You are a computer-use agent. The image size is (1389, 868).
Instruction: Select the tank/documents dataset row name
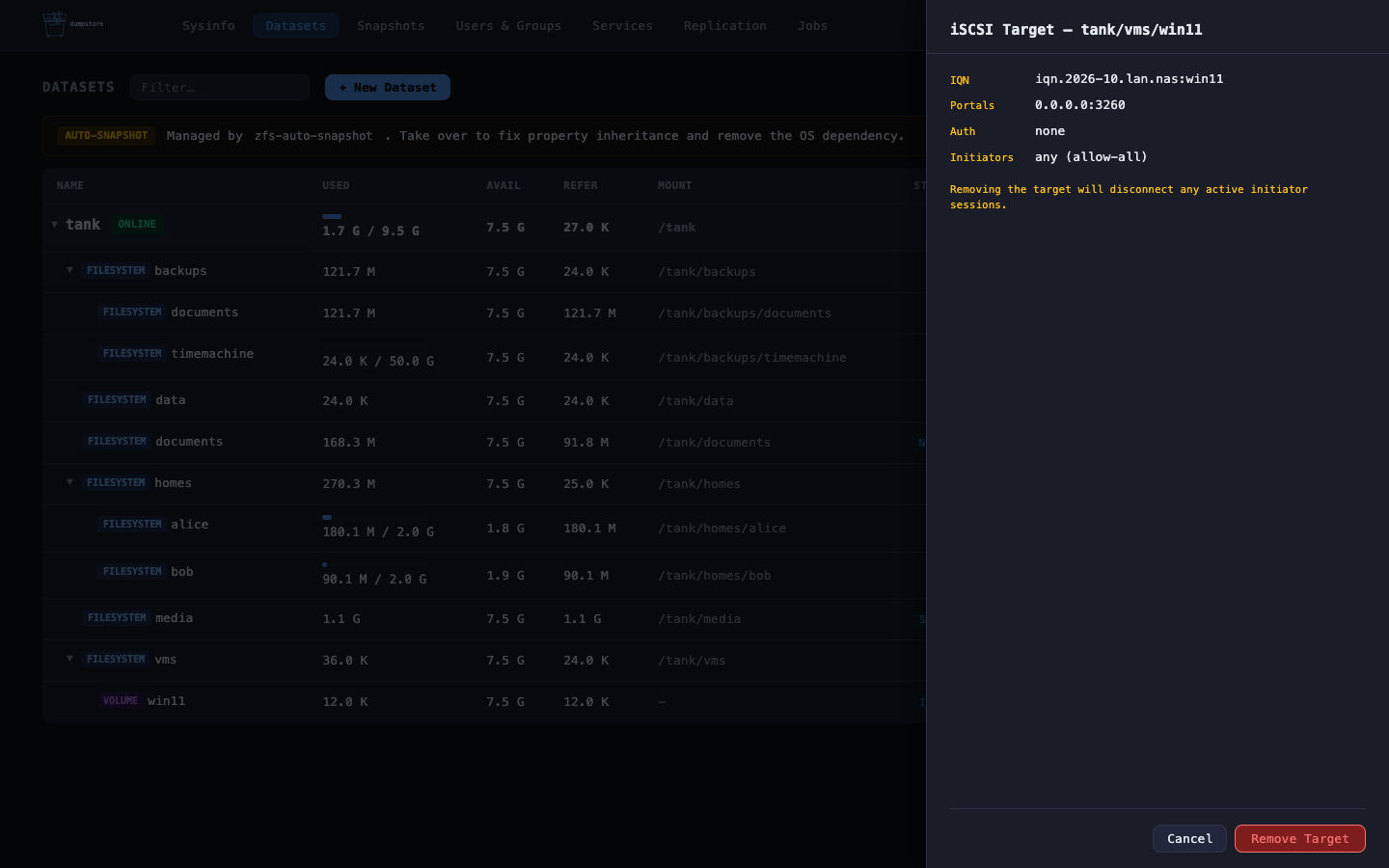[x=189, y=442]
